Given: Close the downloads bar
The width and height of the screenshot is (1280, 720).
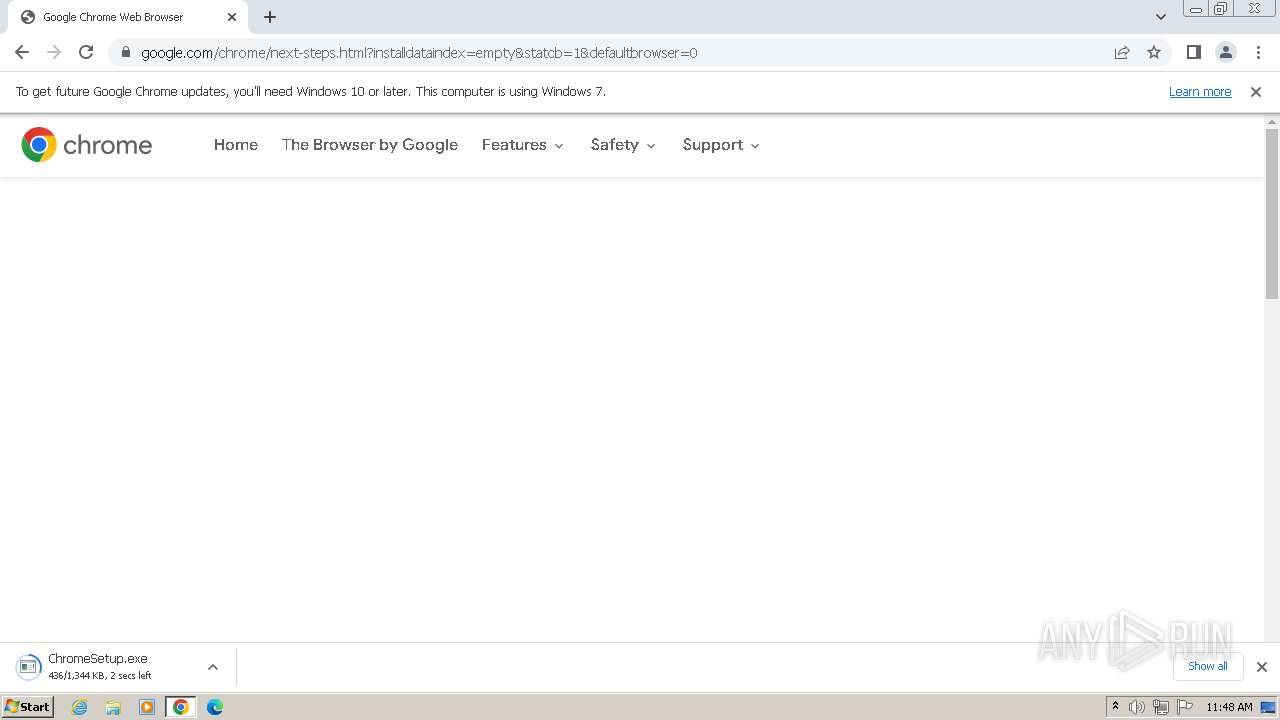Looking at the screenshot, I should tap(1261, 667).
